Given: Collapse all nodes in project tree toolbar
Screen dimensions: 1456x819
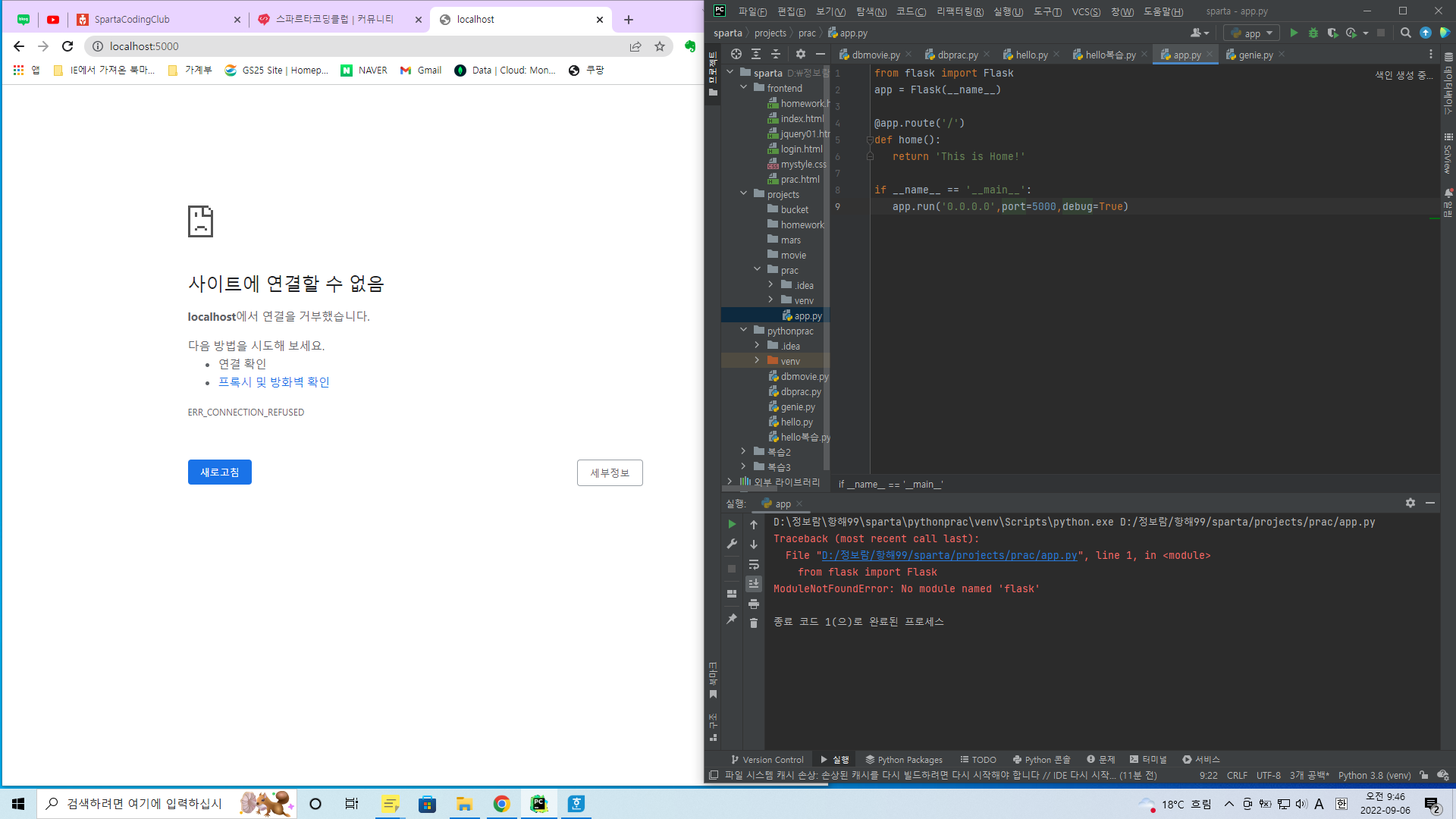Looking at the screenshot, I should pos(776,54).
